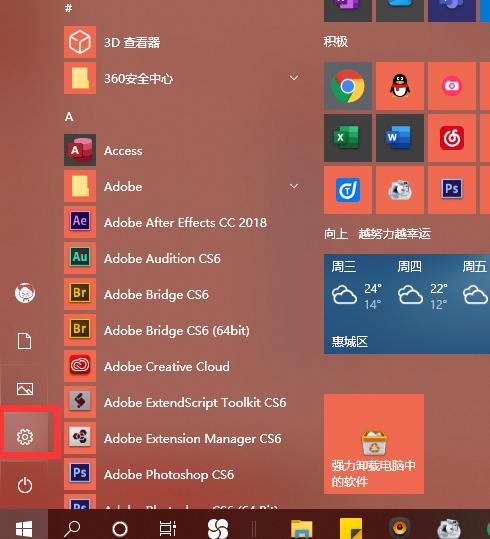Open taskbar search magnifier

pyautogui.click(x=72, y=528)
